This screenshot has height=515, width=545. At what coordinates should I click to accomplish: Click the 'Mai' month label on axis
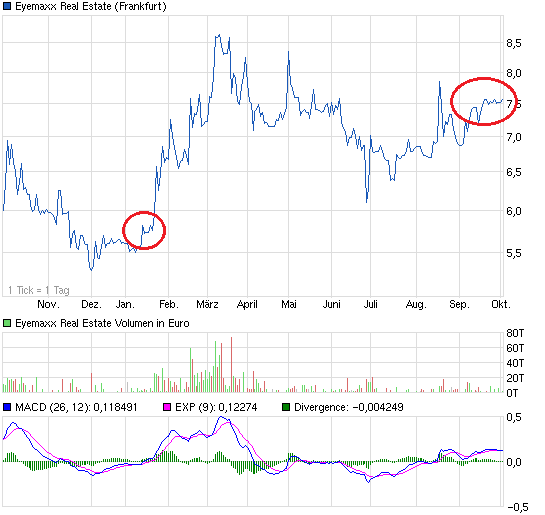[289, 304]
